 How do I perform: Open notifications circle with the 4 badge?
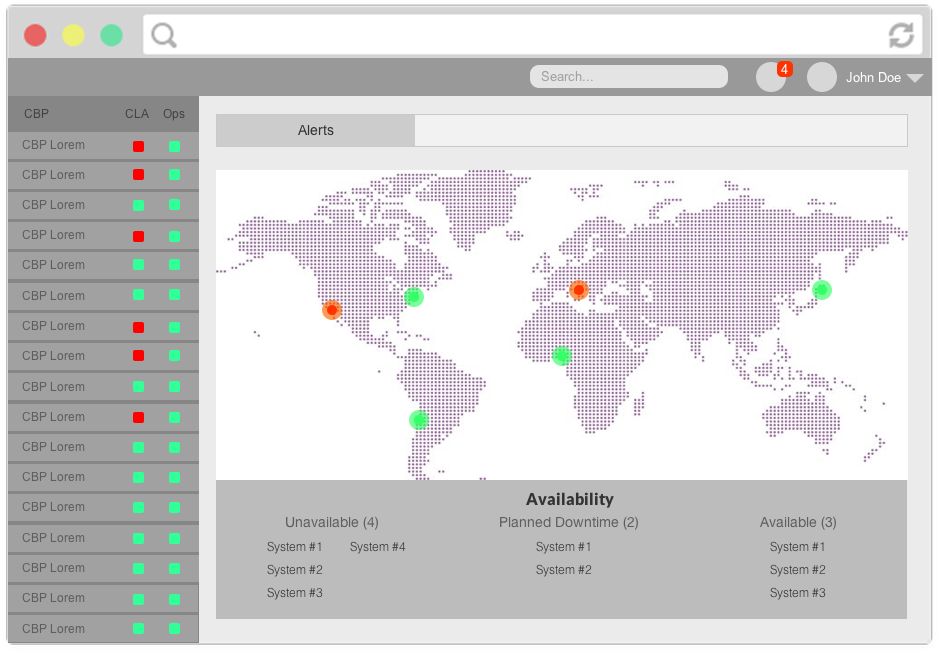[771, 77]
